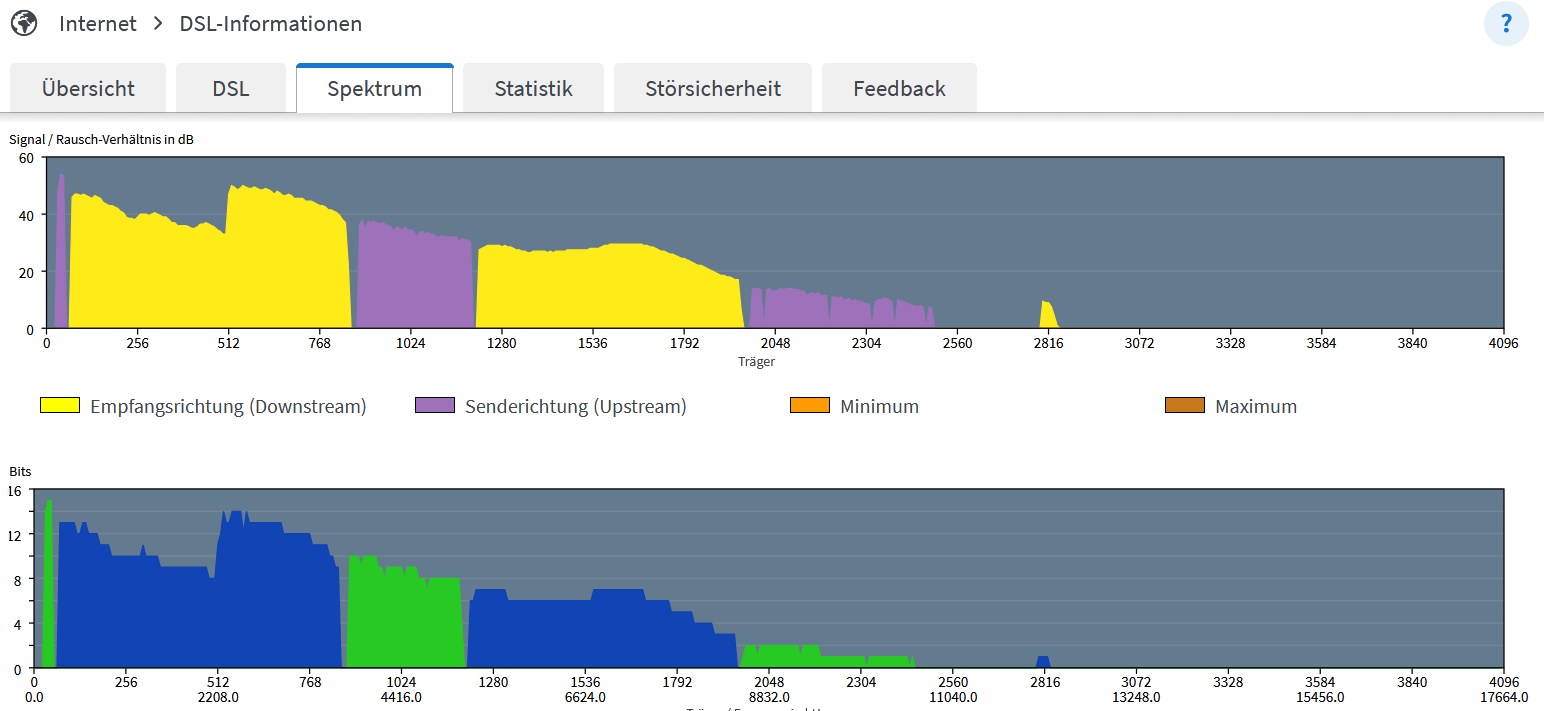1544x711 pixels.
Task: Click the orange Minimum legend swatch
Action: tap(810, 406)
